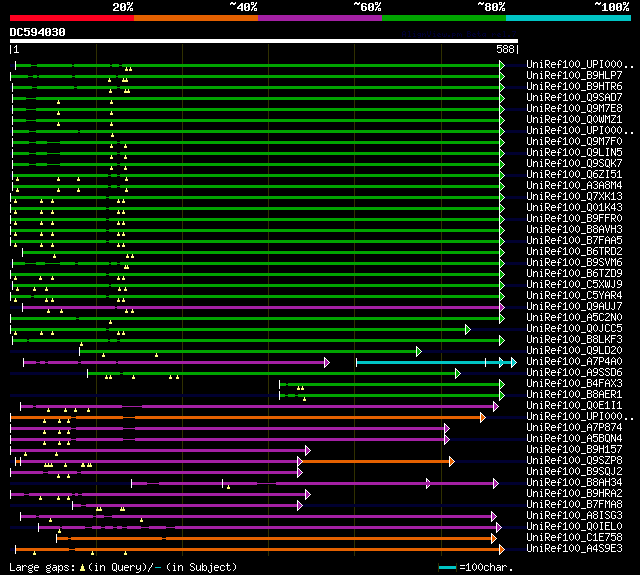Click the arrowhead ending B9SQJ2's purple alignment
The height and width of the screenshot is (575, 640).
(x=300, y=473)
